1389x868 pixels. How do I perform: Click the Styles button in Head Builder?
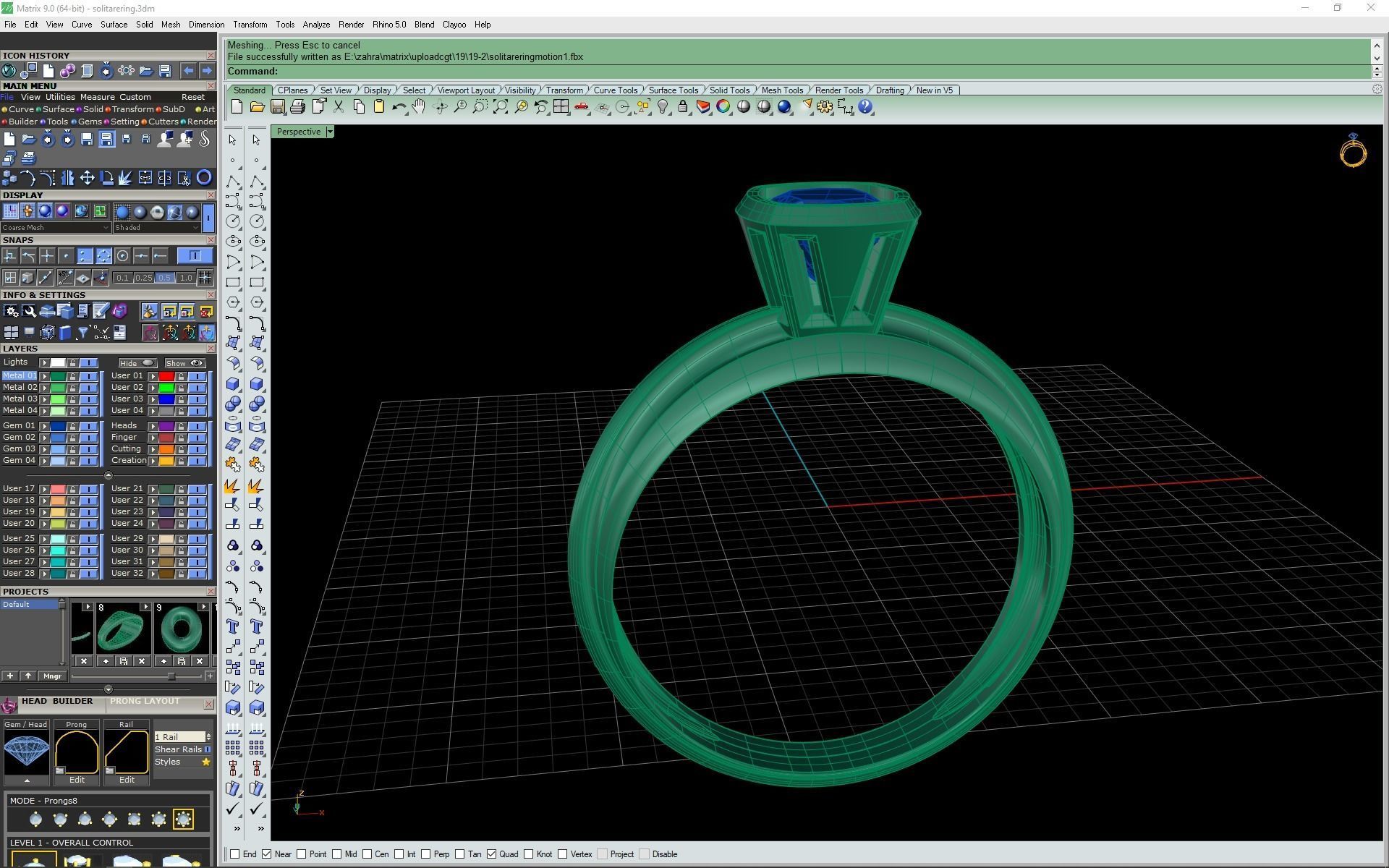click(x=182, y=762)
